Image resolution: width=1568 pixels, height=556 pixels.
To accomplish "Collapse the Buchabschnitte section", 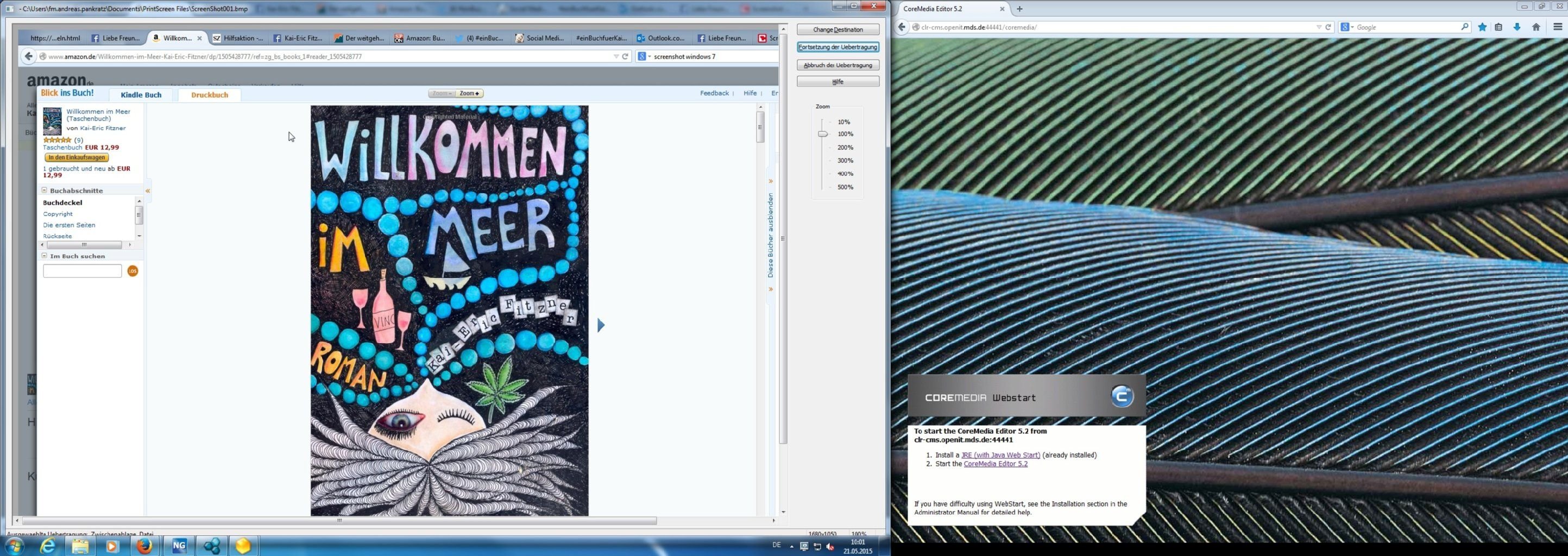I will click(45, 191).
